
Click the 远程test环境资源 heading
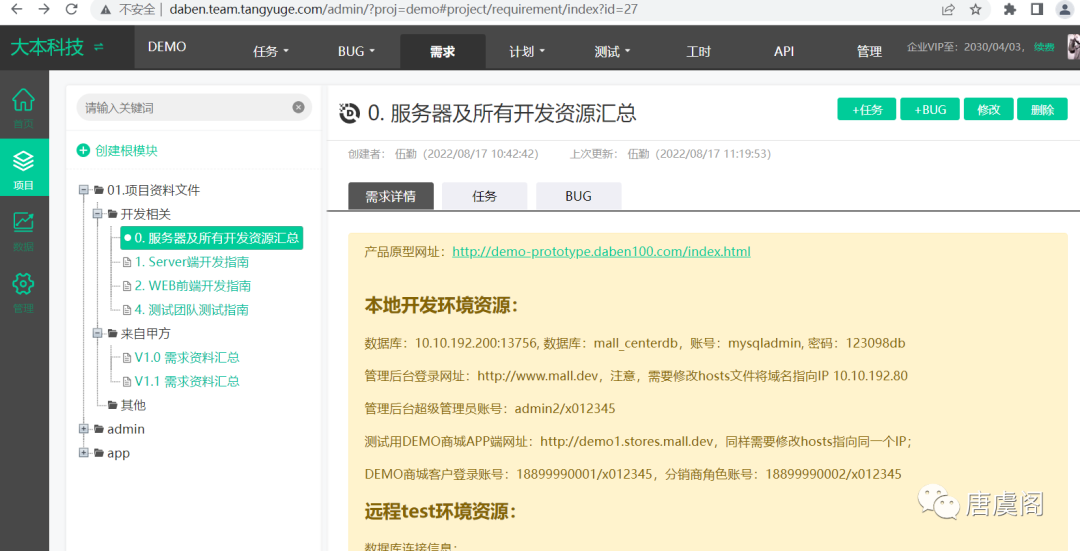pyautogui.click(x=440, y=511)
